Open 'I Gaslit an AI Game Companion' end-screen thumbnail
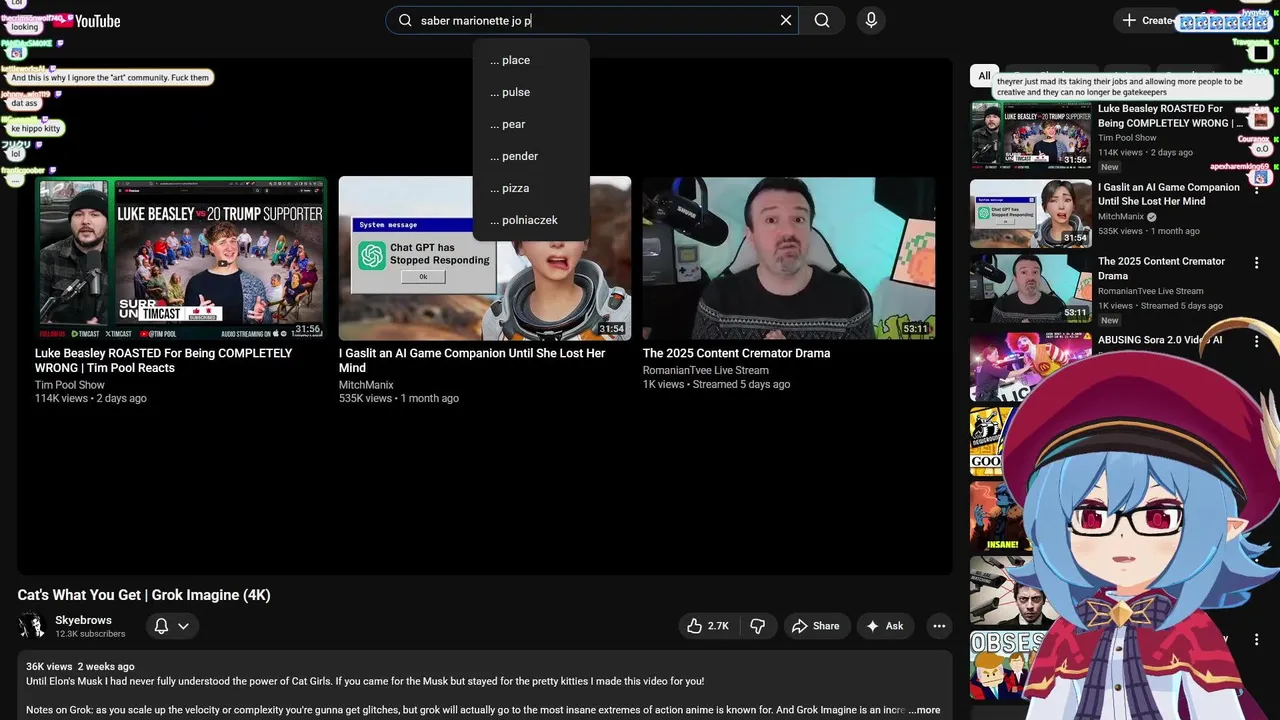This screenshot has width=1280, height=720. (x=485, y=259)
